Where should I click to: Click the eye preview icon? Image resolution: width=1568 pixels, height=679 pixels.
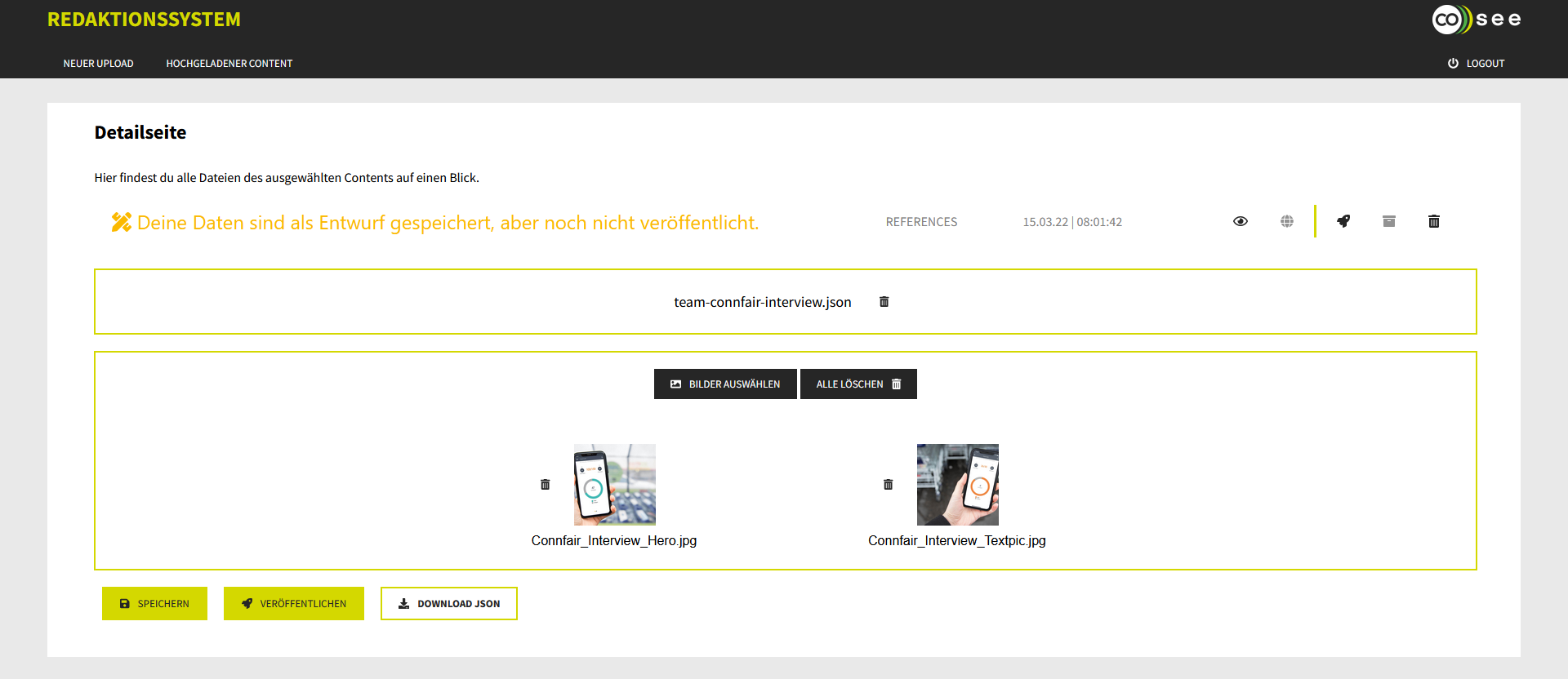[x=1240, y=221]
